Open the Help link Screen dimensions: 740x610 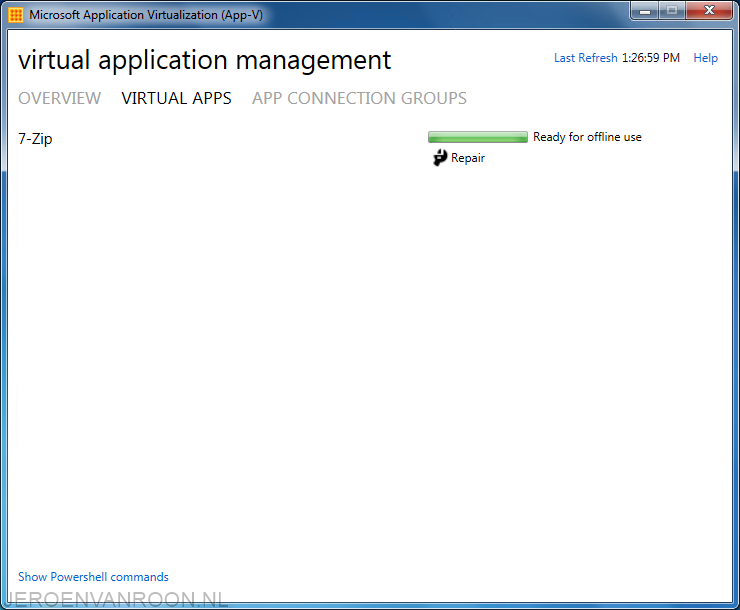706,58
